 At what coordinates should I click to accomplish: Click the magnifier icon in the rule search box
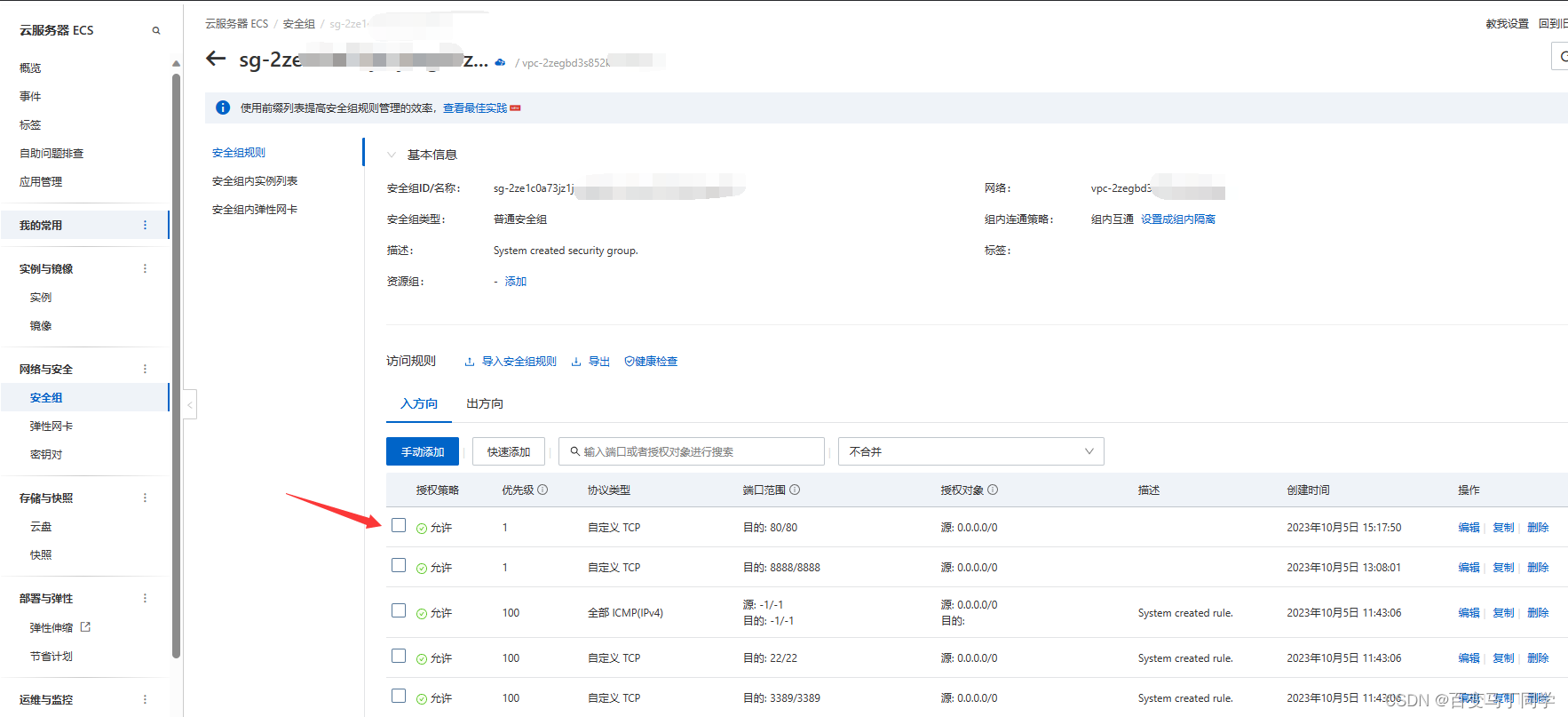click(x=575, y=451)
